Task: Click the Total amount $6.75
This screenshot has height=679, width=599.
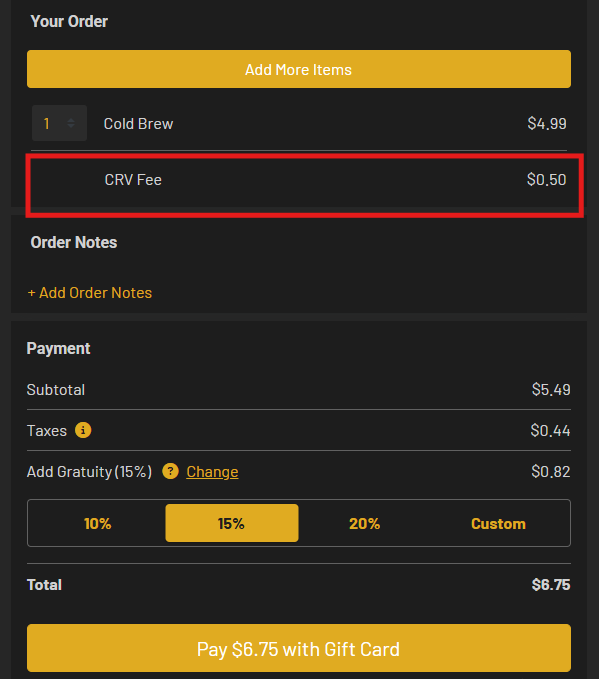Action: (x=551, y=585)
